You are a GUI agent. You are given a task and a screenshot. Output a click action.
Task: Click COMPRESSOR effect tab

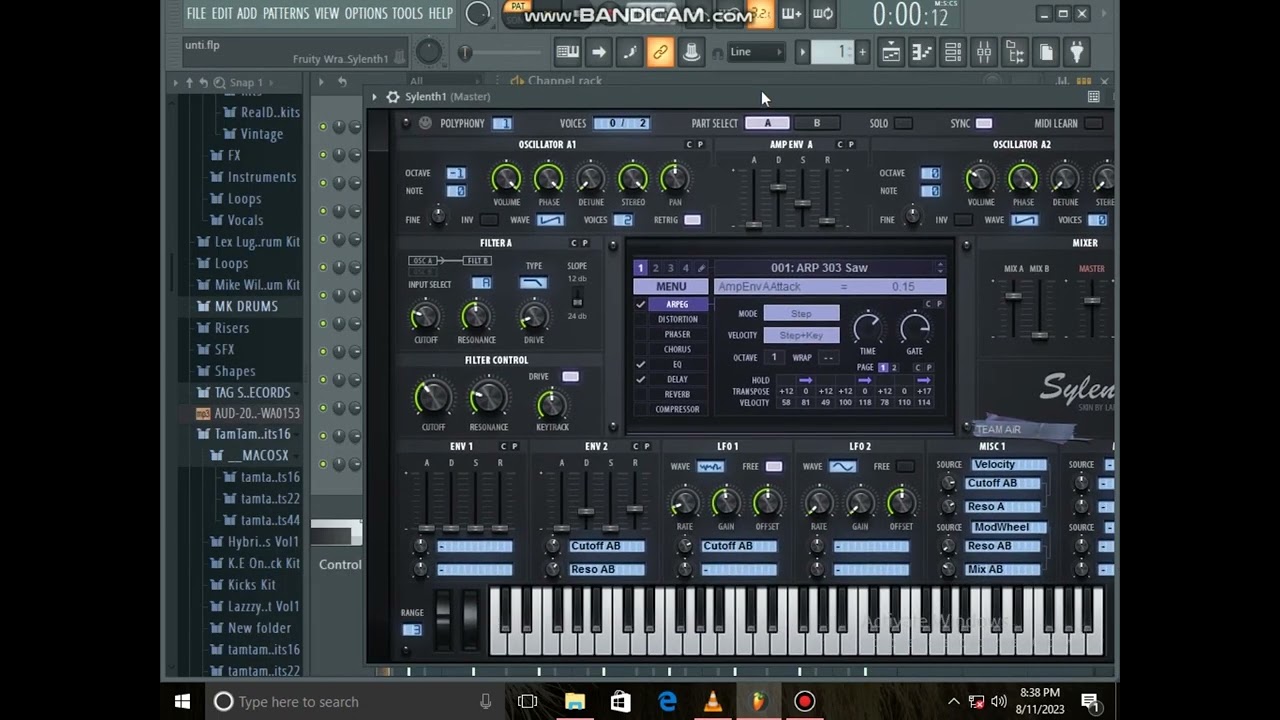(677, 409)
